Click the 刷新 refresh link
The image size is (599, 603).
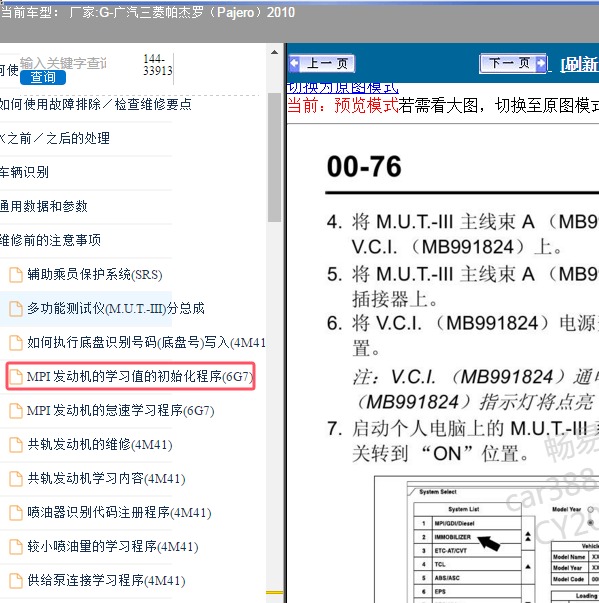click(x=580, y=64)
